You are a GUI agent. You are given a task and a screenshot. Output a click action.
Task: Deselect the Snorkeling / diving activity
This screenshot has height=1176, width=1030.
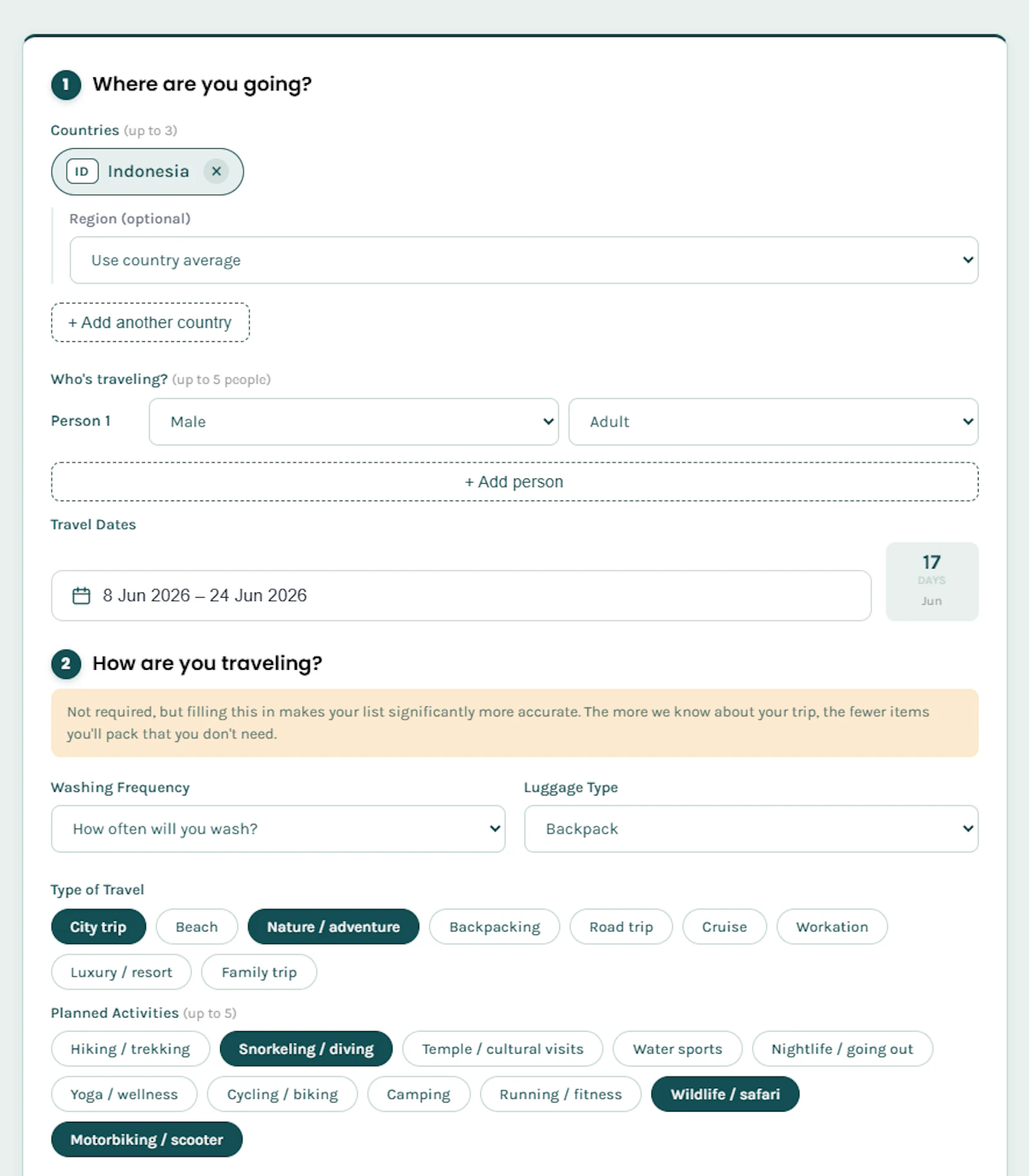(x=306, y=1048)
